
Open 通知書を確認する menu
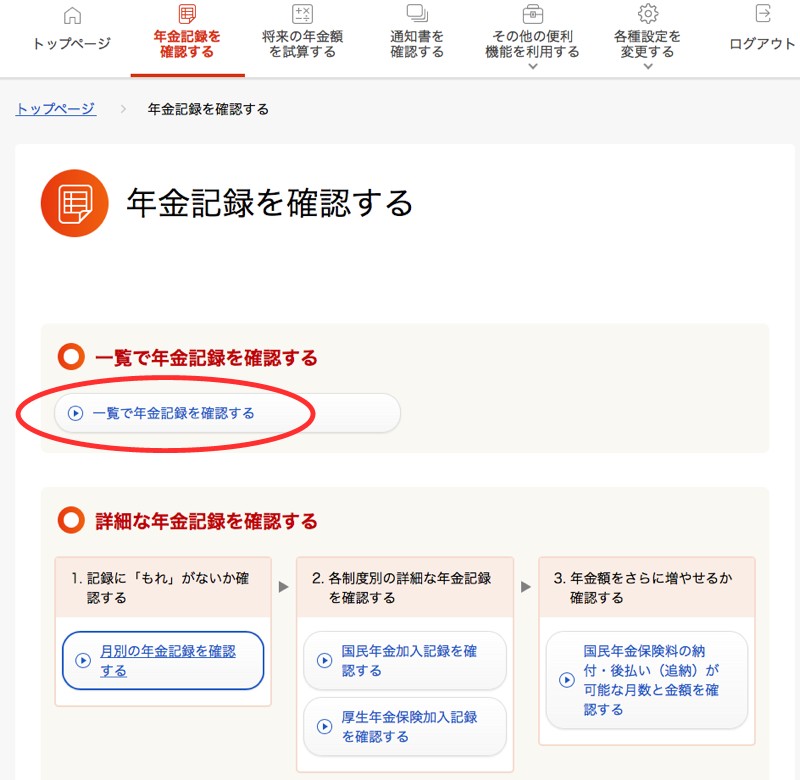(x=417, y=44)
